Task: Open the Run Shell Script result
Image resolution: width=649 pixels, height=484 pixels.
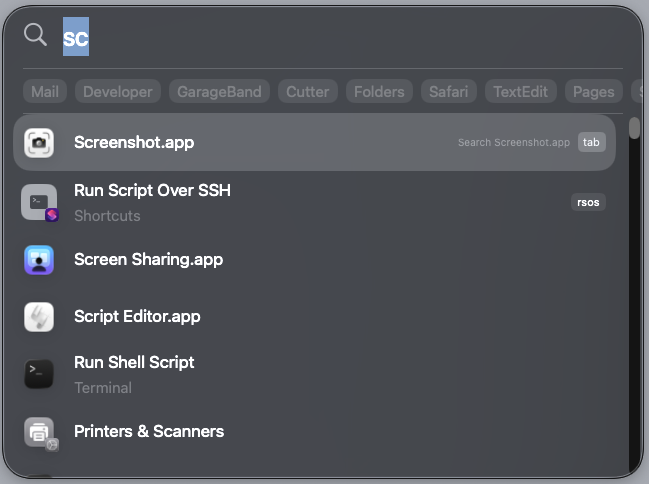Action: click(x=315, y=374)
